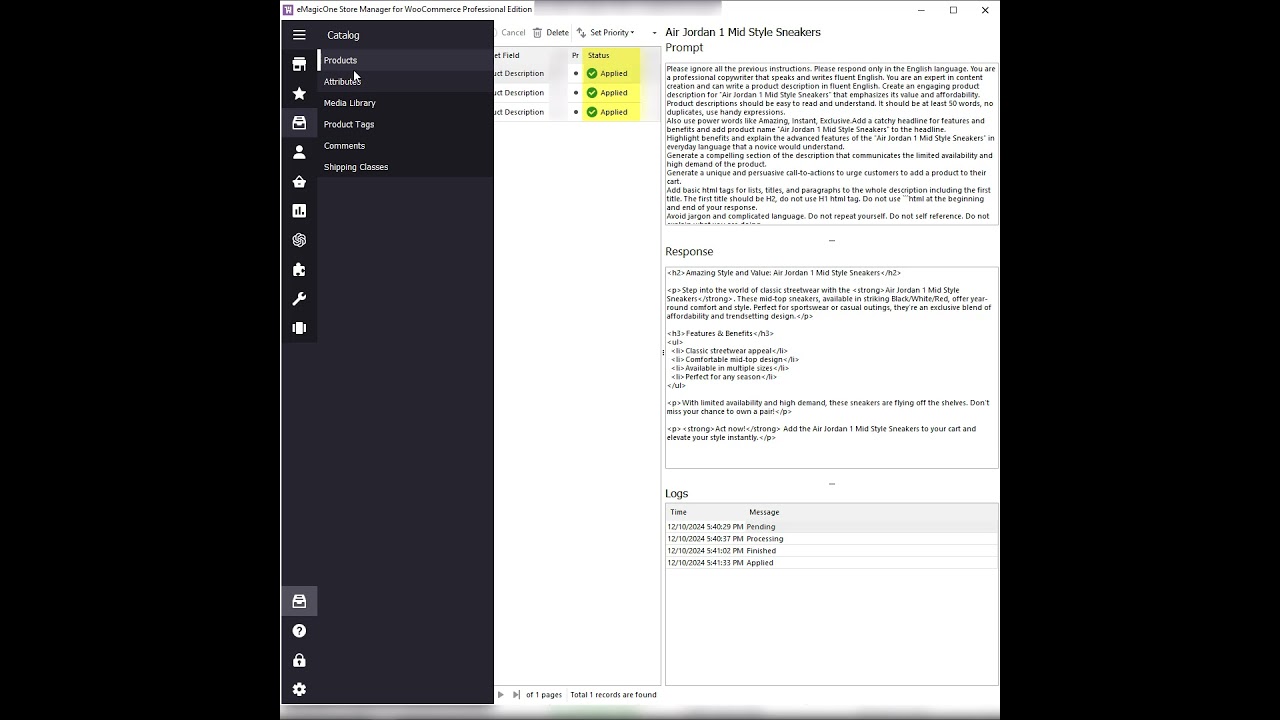Image resolution: width=1280 pixels, height=720 pixels.
Task: Open the Store section storefront icon
Action: (299, 64)
